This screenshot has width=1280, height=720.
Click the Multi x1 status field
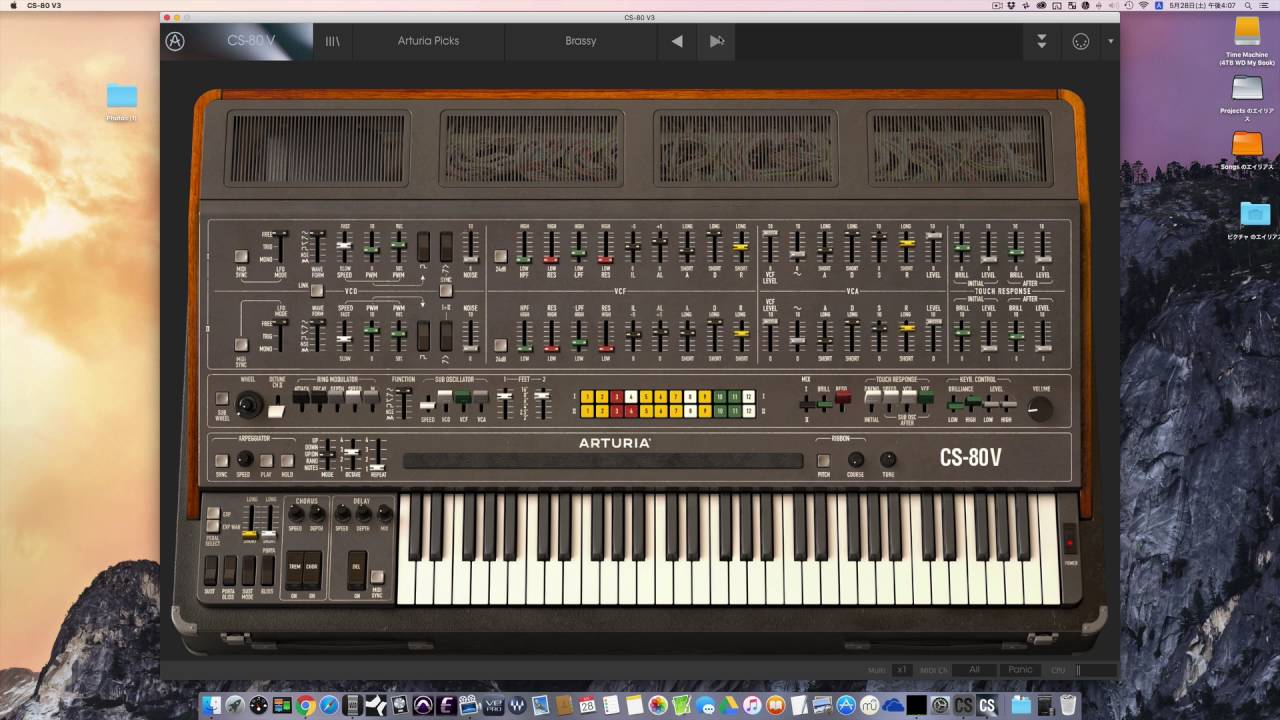901,670
